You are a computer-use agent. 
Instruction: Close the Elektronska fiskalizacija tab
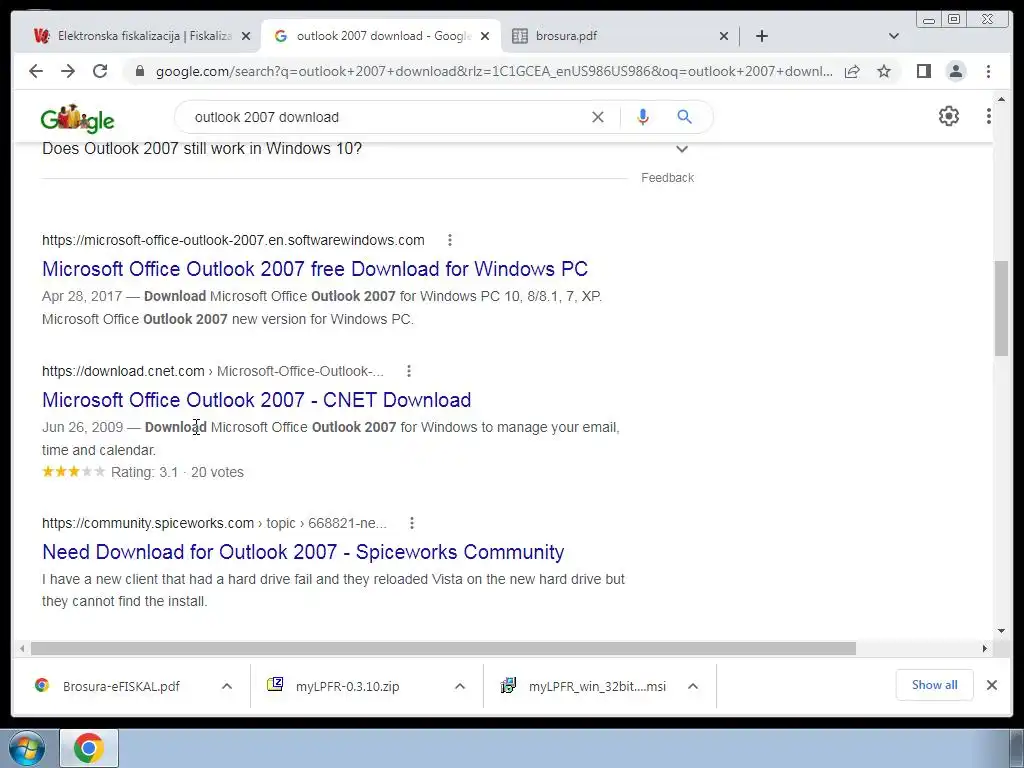246,36
